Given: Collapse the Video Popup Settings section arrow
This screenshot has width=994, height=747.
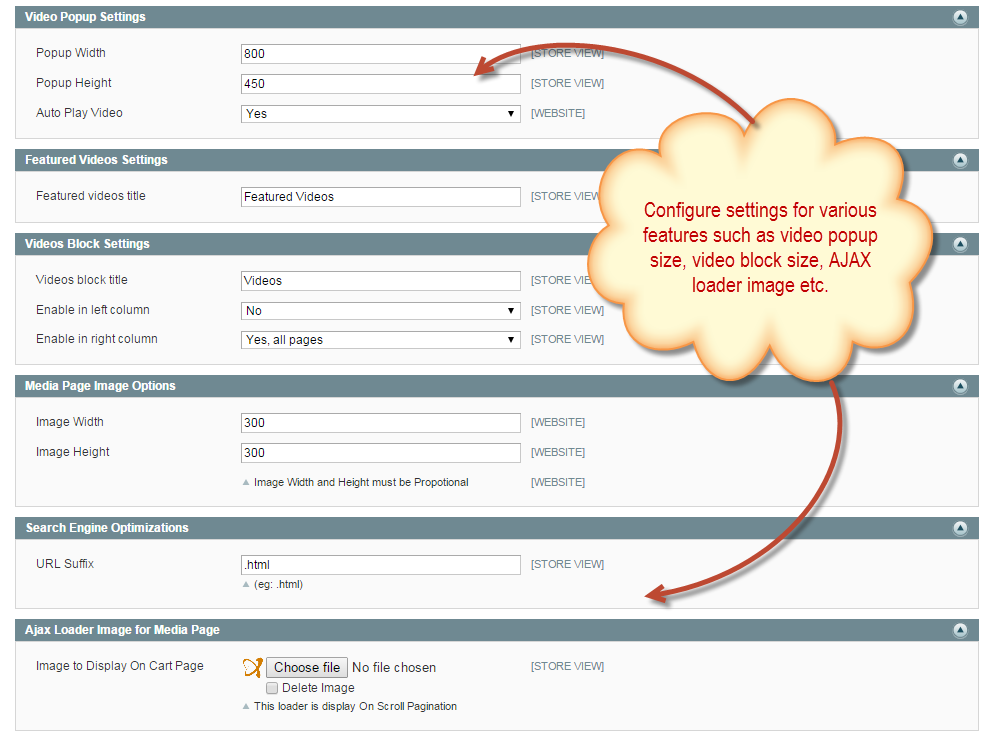Looking at the screenshot, I should click(x=960, y=17).
